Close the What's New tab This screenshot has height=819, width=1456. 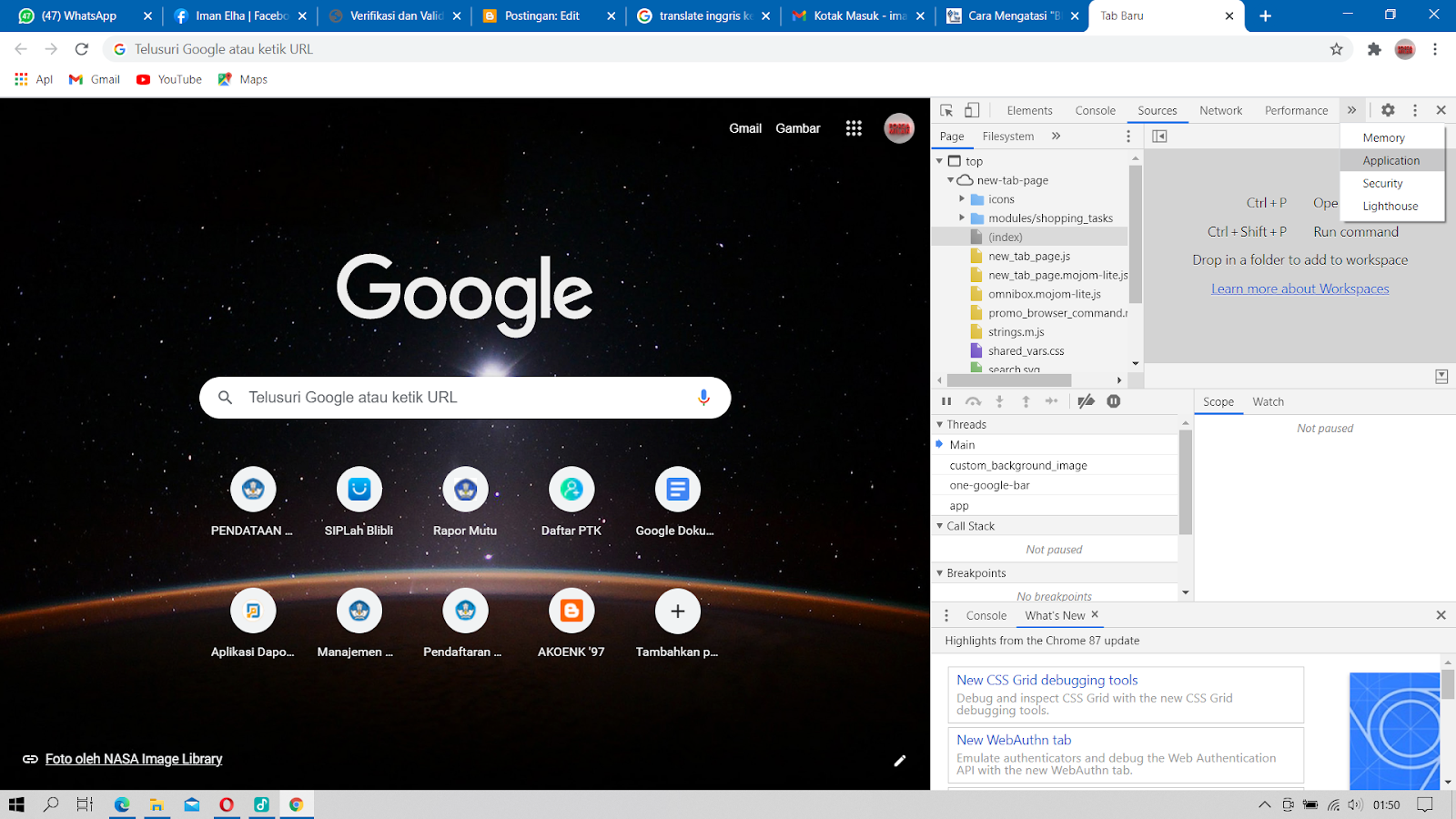(1095, 614)
